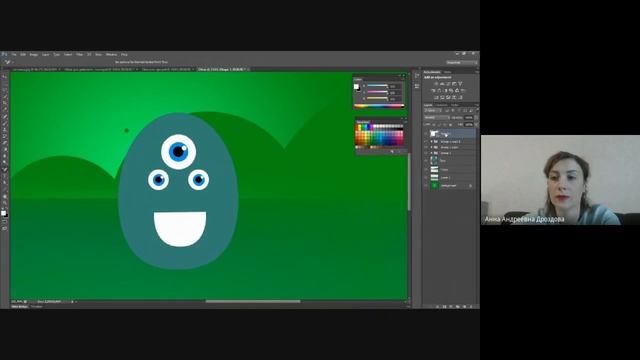This screenshot has width=640, height=360.
Task: Switch to the Channels tab
Action: click(x=442, y=105)
